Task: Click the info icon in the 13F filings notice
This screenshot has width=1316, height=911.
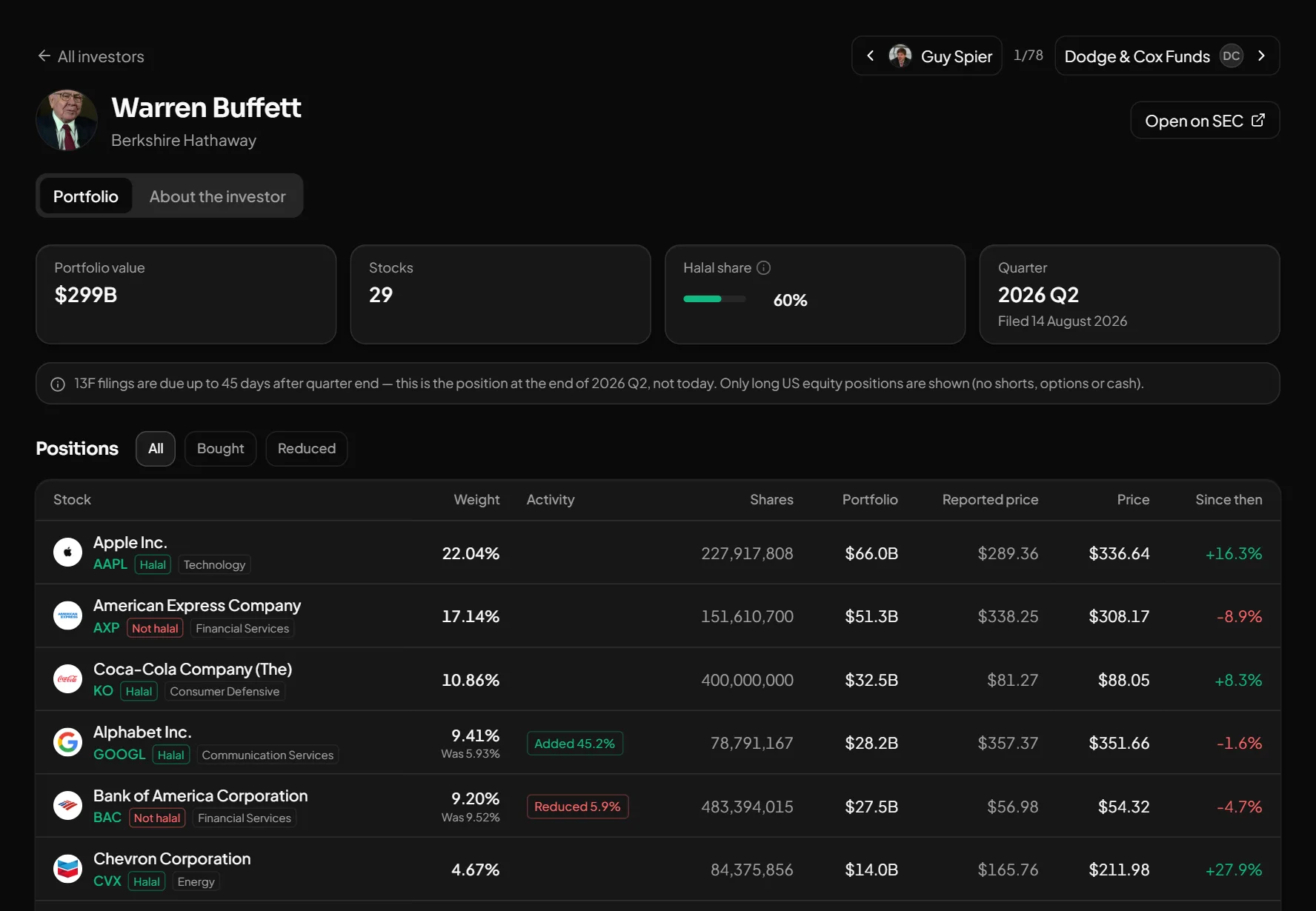Action: tap(57, 384)
